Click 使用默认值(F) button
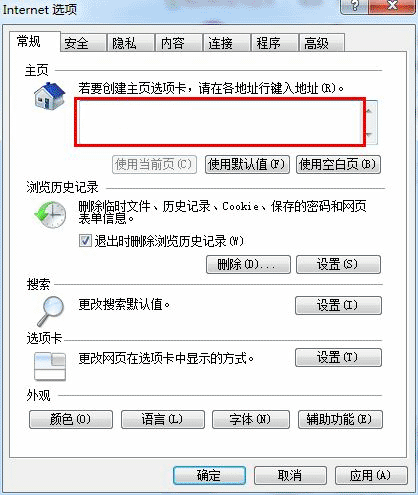This screenshot has height=495, width=418. [247, 164]
